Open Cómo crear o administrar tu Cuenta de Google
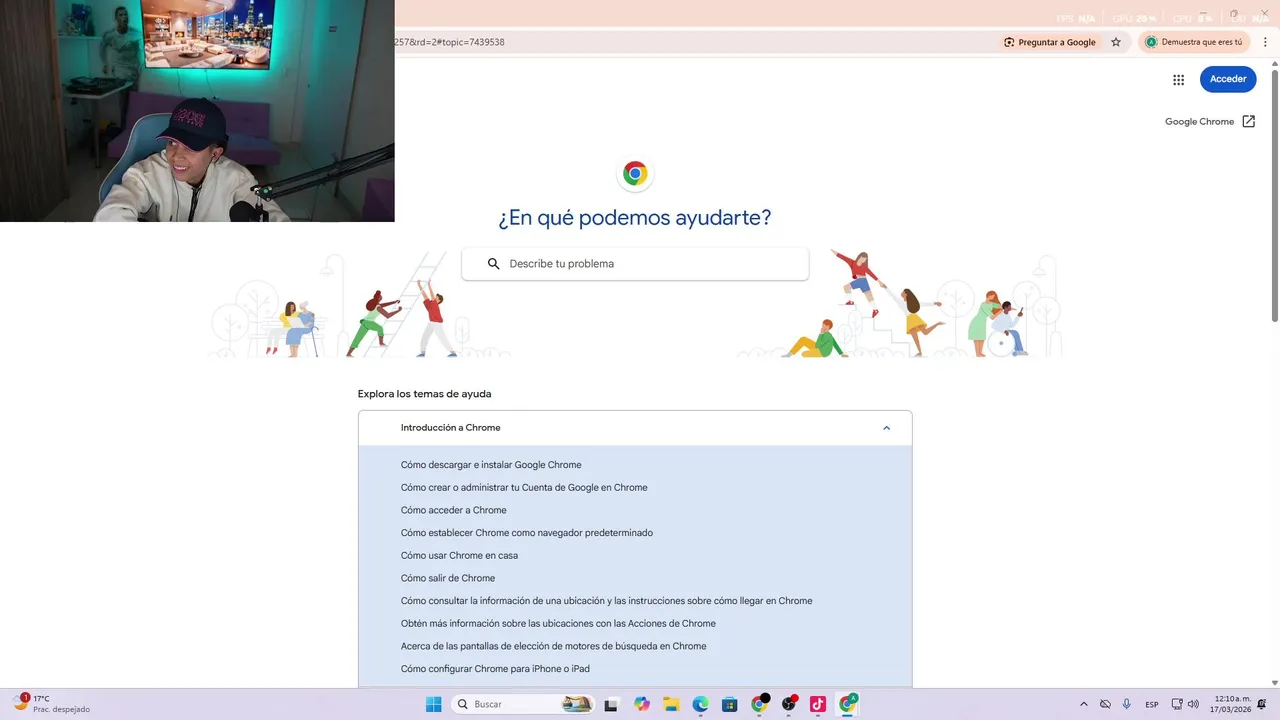 (x=524, y=488)
